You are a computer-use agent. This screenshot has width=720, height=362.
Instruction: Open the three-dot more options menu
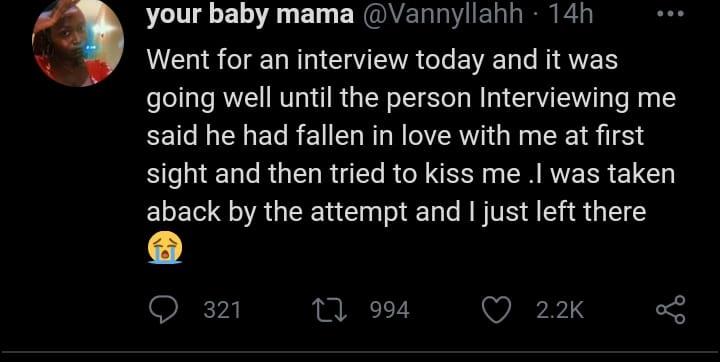tap(670, 14)
